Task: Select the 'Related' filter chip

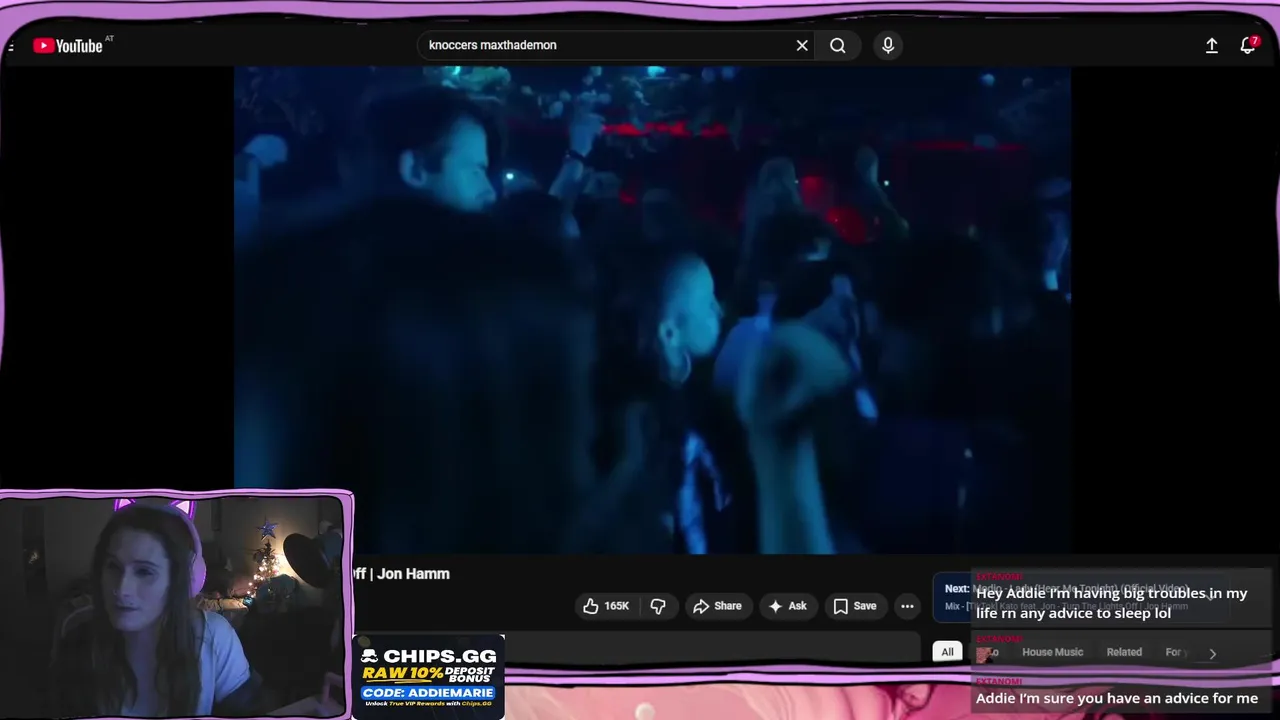Action: [1124, 652]
